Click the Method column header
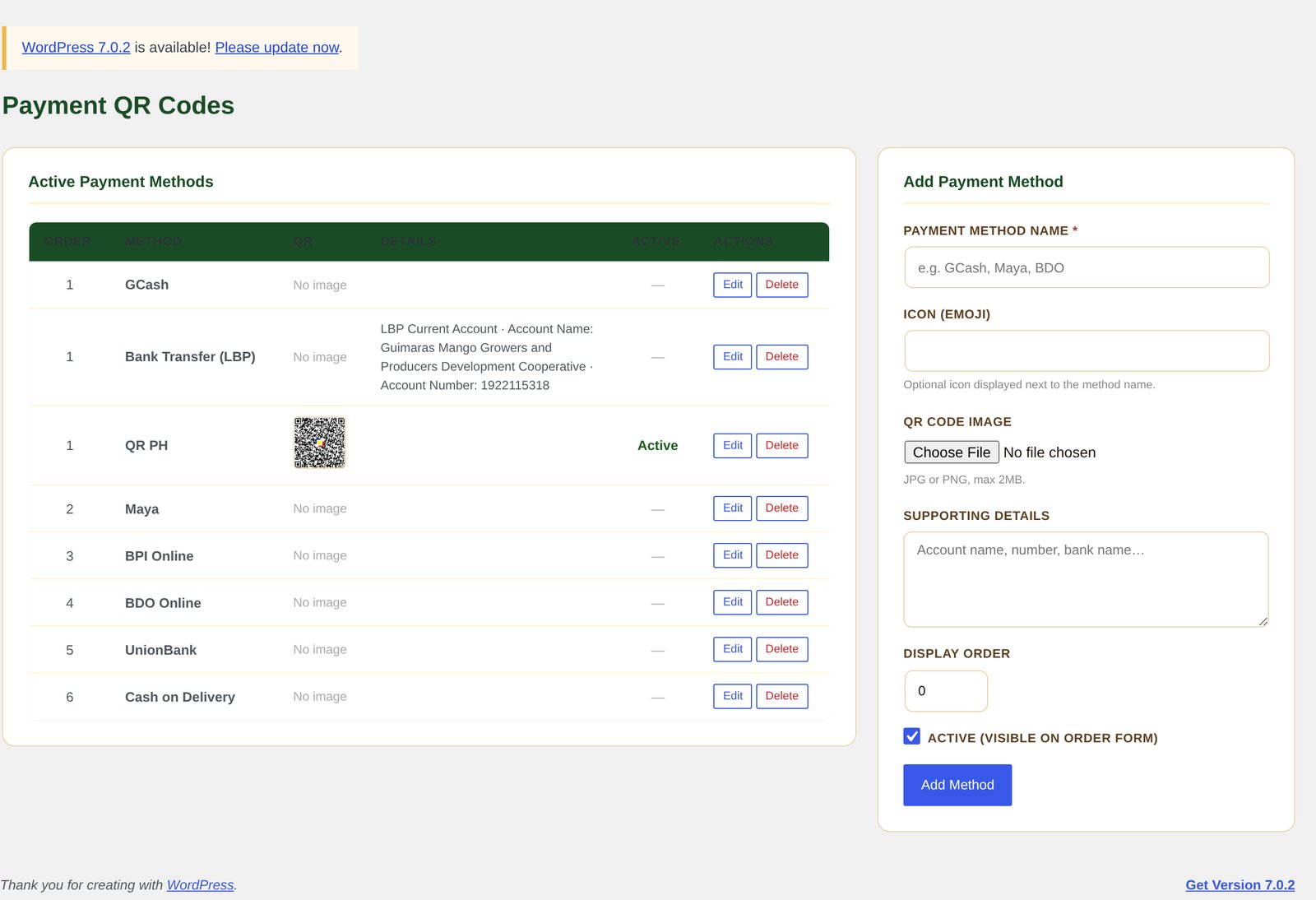This screenshot has height=900, width=1316. coord(153,241)
